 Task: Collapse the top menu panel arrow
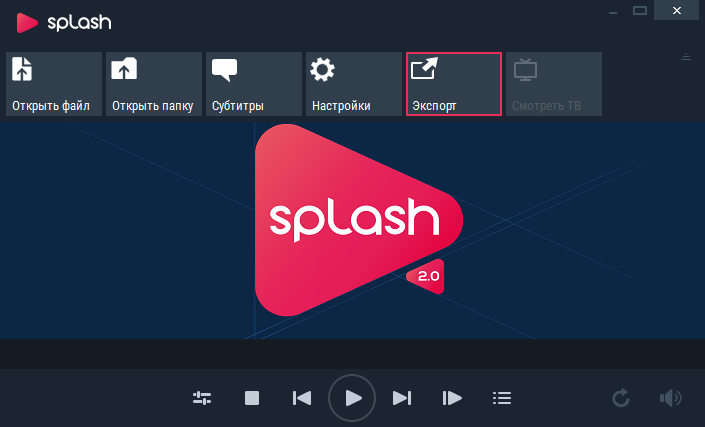[x=686, y=57]
